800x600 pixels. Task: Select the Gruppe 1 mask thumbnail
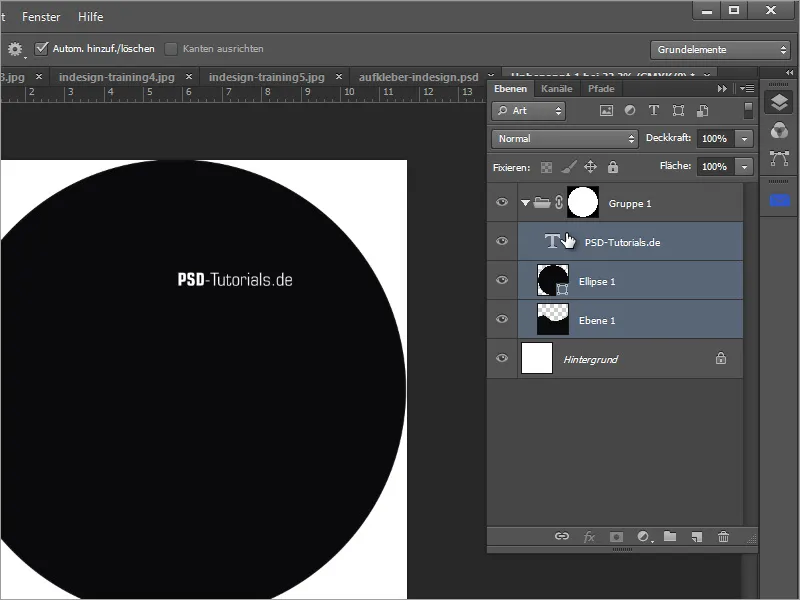tap(583, 202)
